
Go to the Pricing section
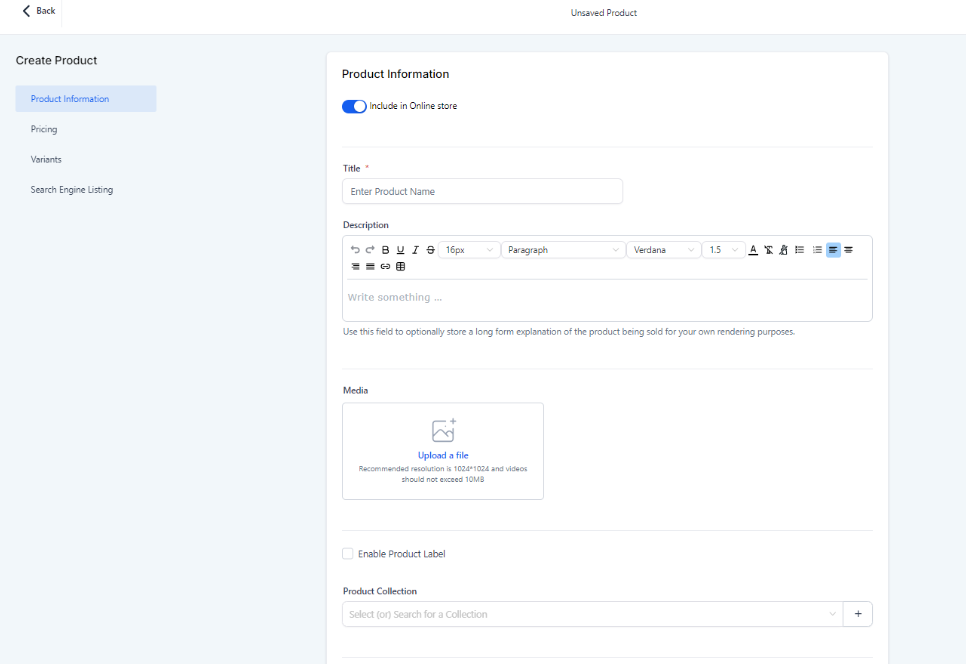(x=44, y=129)
